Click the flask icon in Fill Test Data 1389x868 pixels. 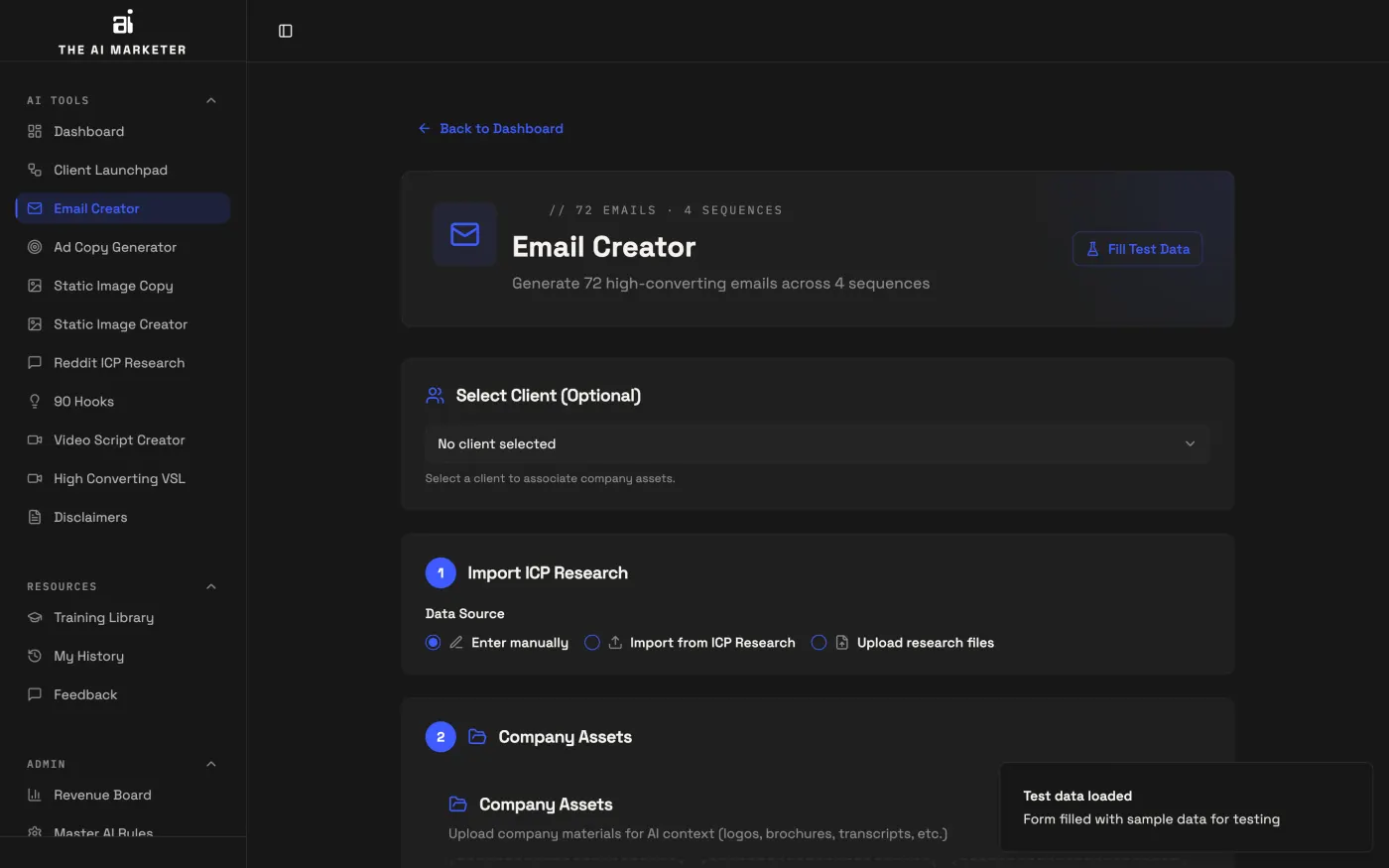(x=1092, y=249)
